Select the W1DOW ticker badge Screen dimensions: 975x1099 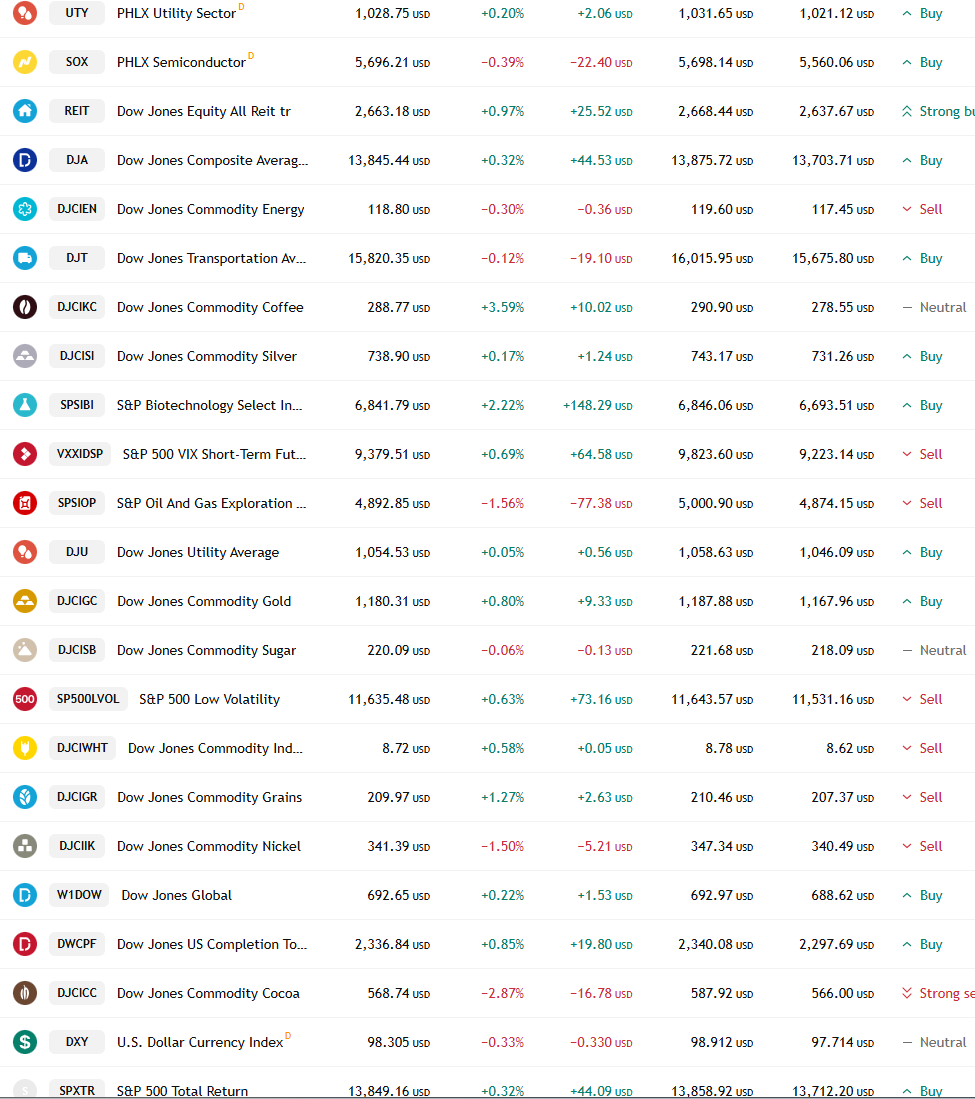coord(79,895)
